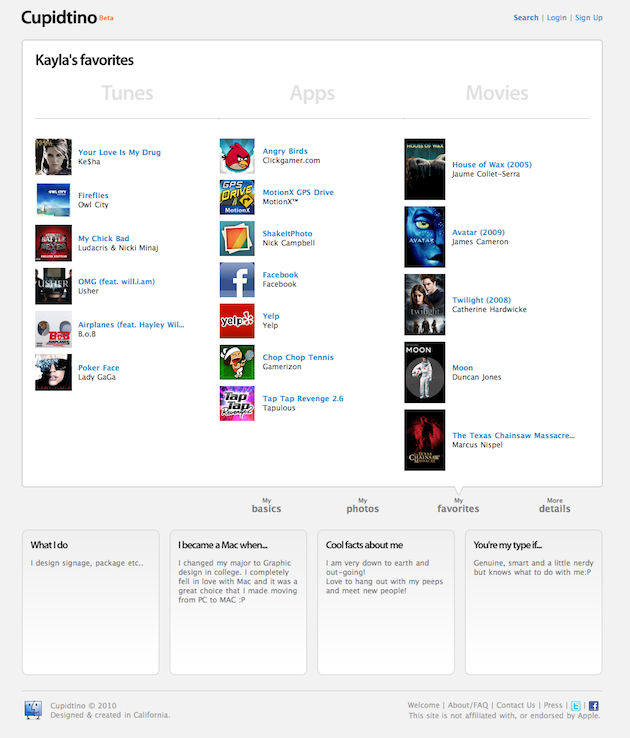Click the Sign Up link
The width and height of the screenshot is (630, 738).
coord(589,17)
